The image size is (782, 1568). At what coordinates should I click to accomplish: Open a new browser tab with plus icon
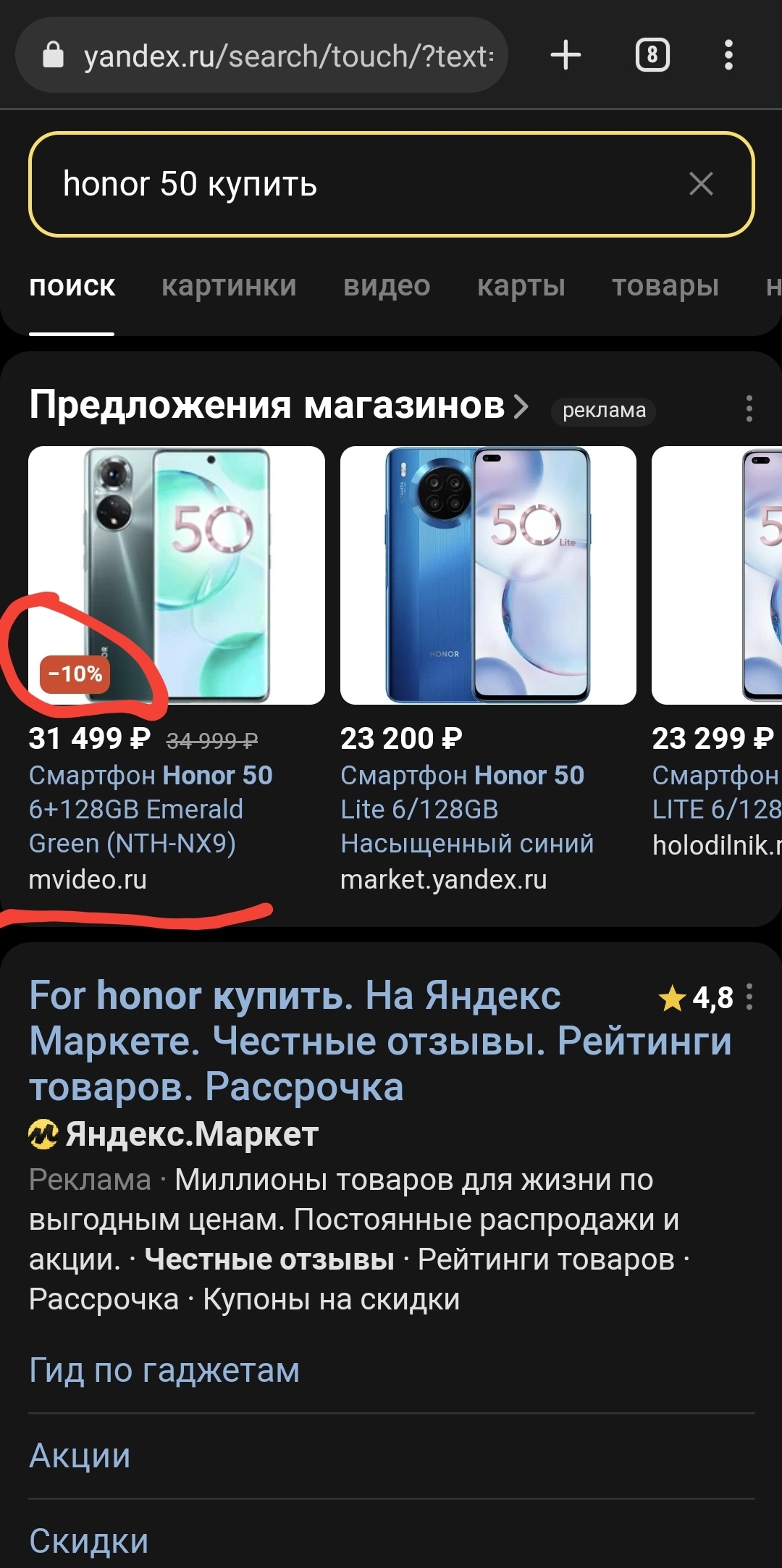[x=566, y=55]
